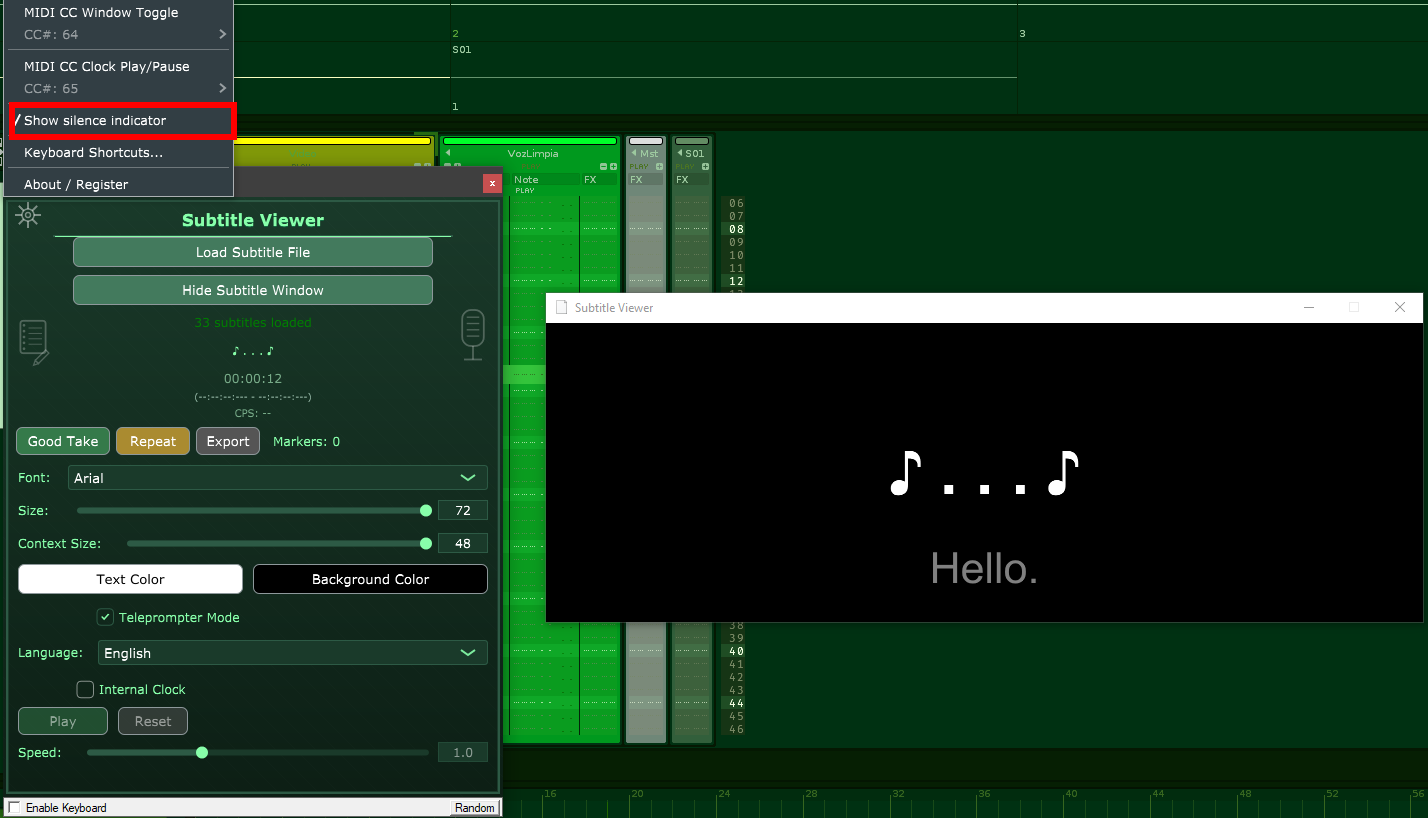1428x818 pixels.
Task: Add an FX column to Mst track
Action: point(660,166)
